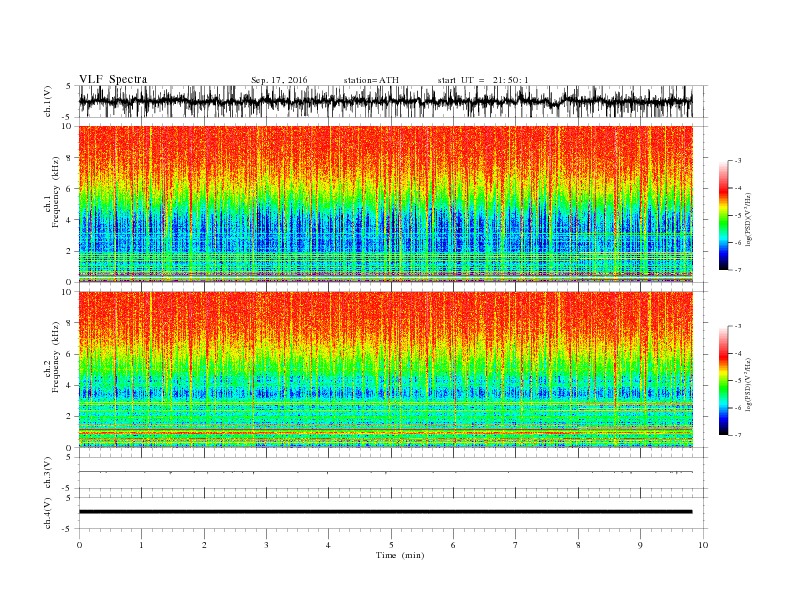Click the "station=ATH" header label

[371, 80]
